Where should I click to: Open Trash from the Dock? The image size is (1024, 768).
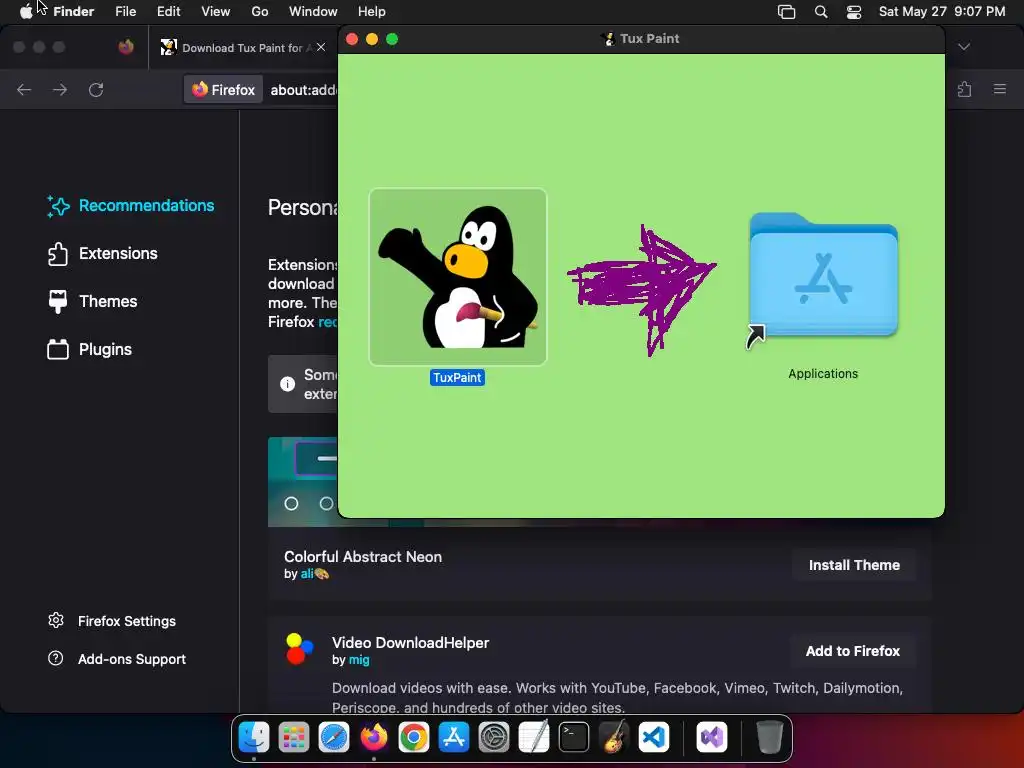coord(769,738)
